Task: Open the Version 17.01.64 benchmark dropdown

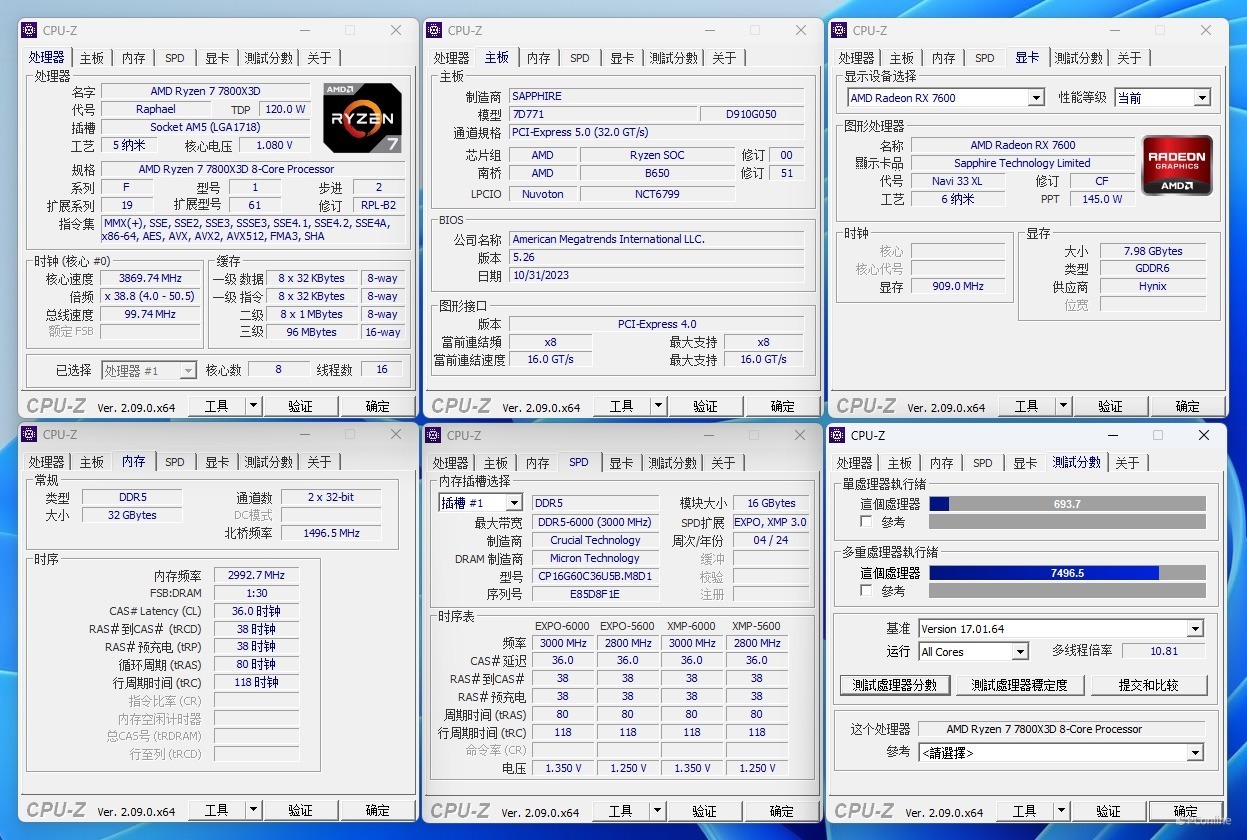Action: 1060,629
